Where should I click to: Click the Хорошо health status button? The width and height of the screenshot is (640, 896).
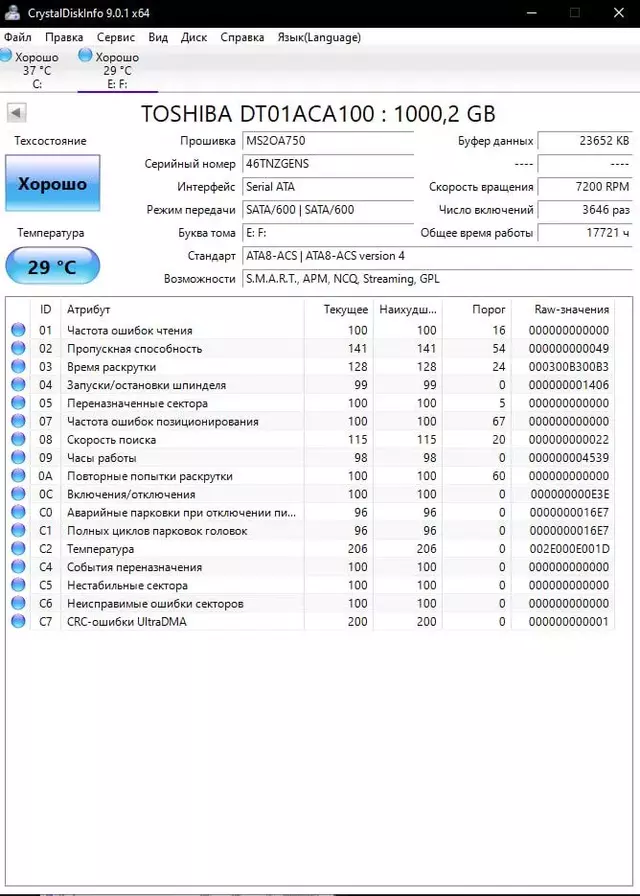[53, 183]
